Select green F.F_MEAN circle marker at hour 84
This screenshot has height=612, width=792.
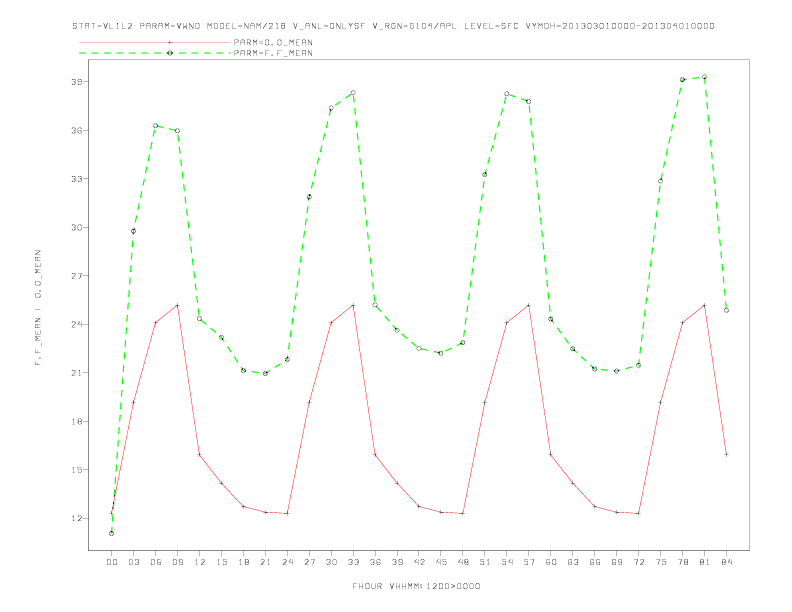point(726,311)
